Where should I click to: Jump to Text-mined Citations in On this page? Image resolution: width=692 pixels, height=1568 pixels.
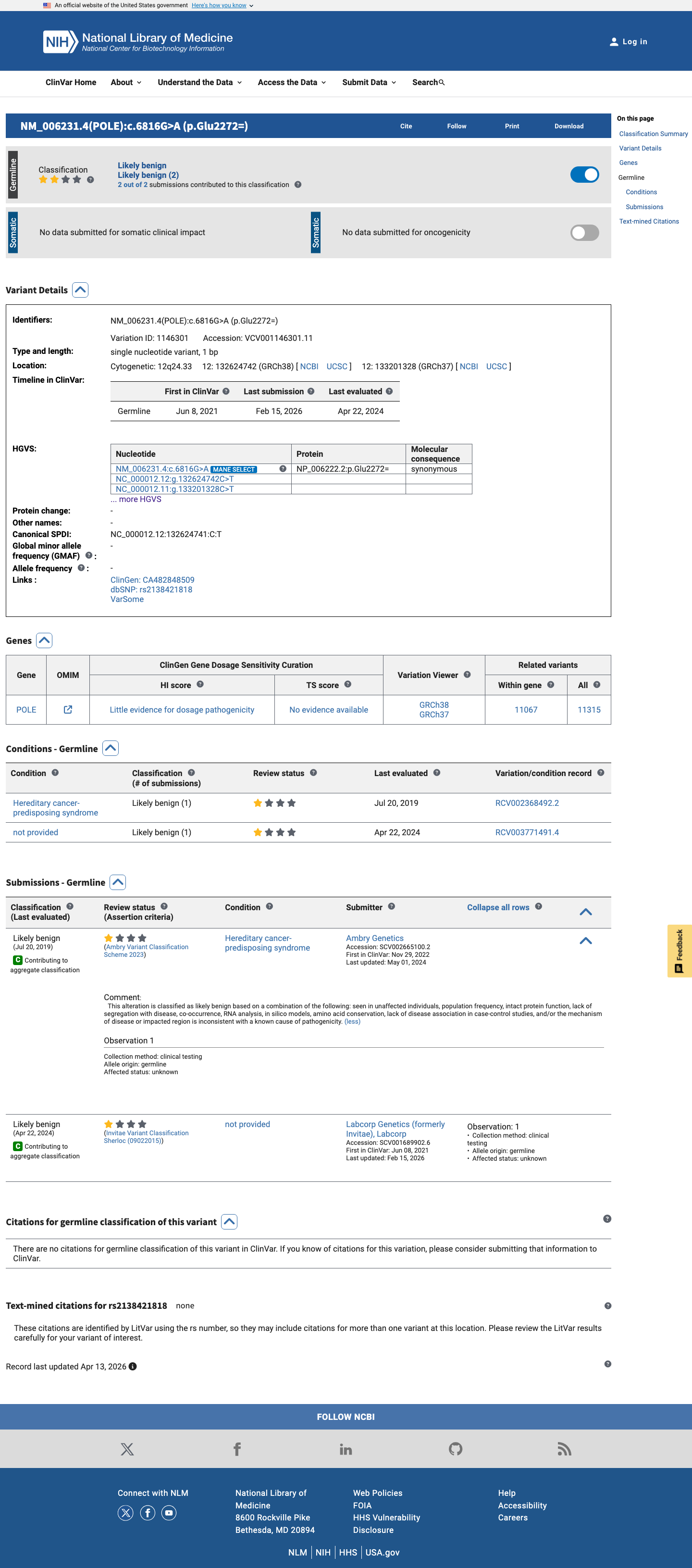coord(649,222)
